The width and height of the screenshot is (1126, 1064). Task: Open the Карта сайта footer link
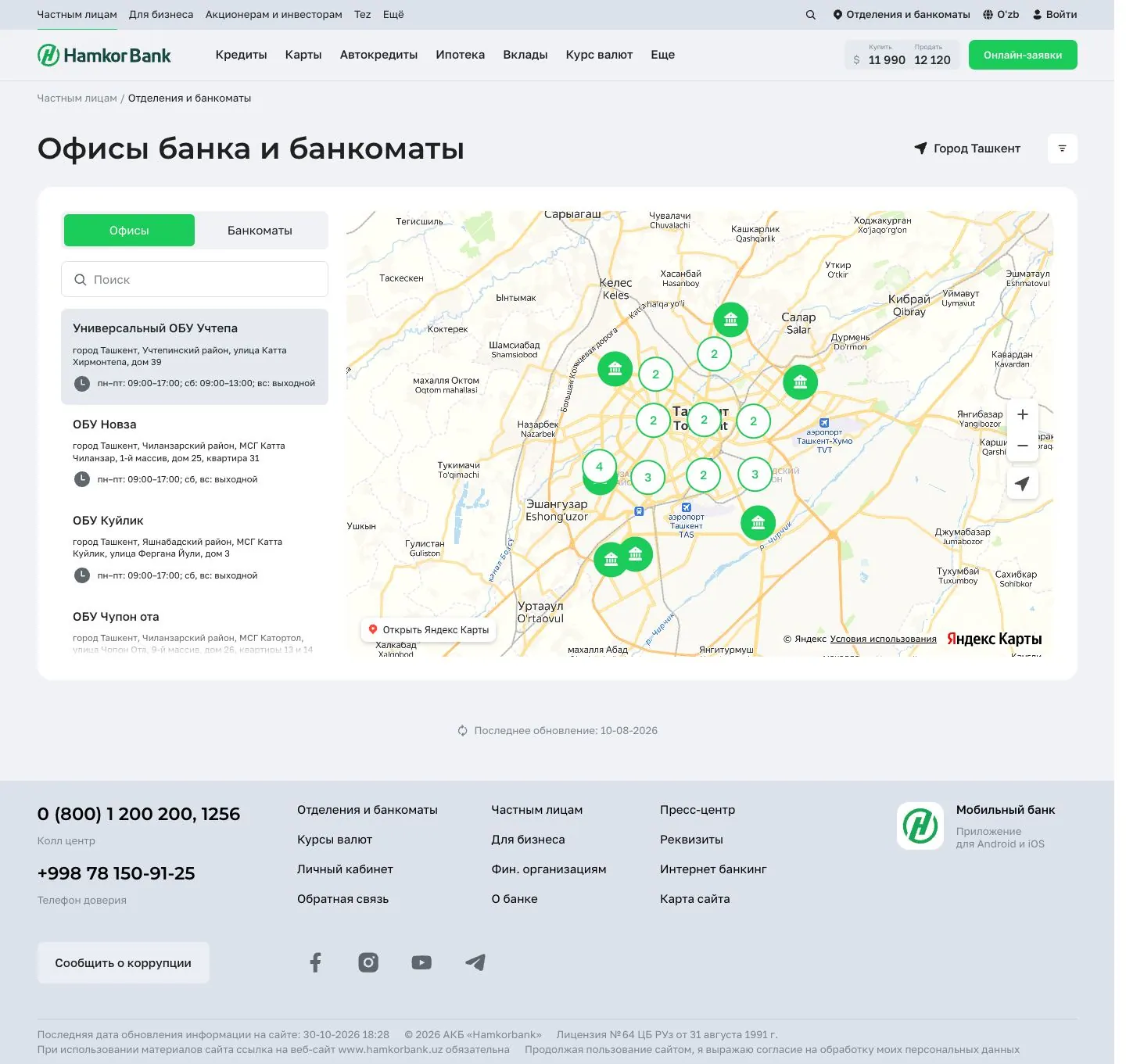pyautogui.click(x=695, y=899)
